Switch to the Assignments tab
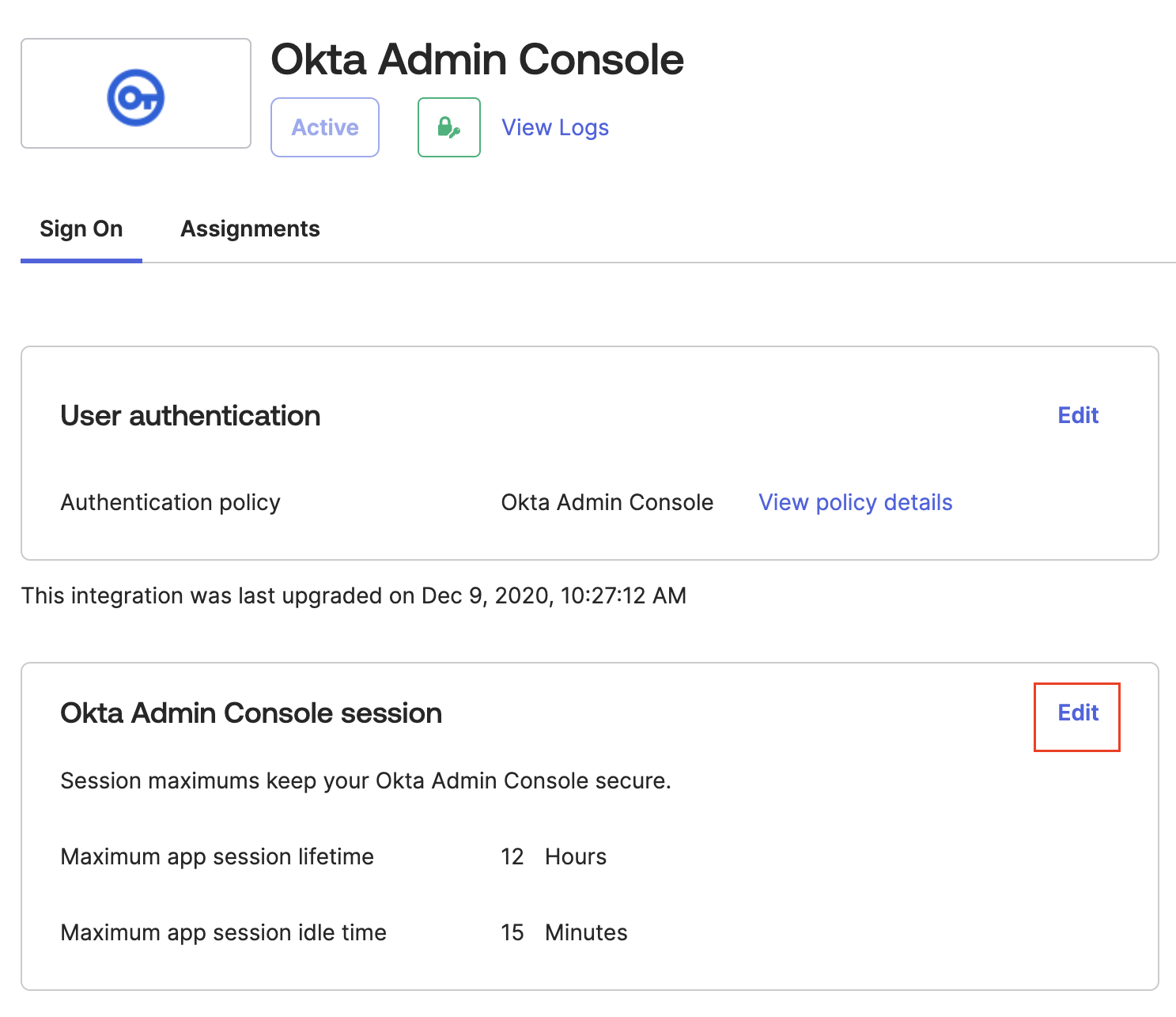This screenshot has width=1176, height=1017. (x=250, y=229)
